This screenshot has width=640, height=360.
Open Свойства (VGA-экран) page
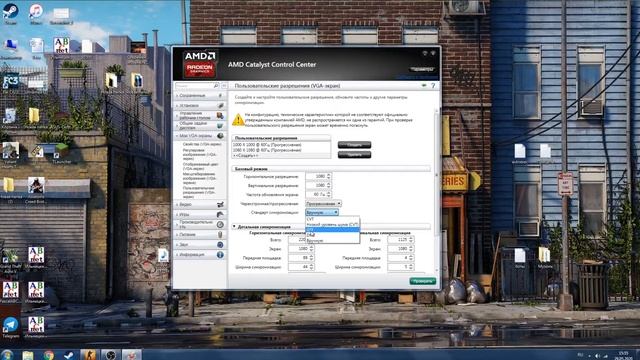click(x=202, y=144)
